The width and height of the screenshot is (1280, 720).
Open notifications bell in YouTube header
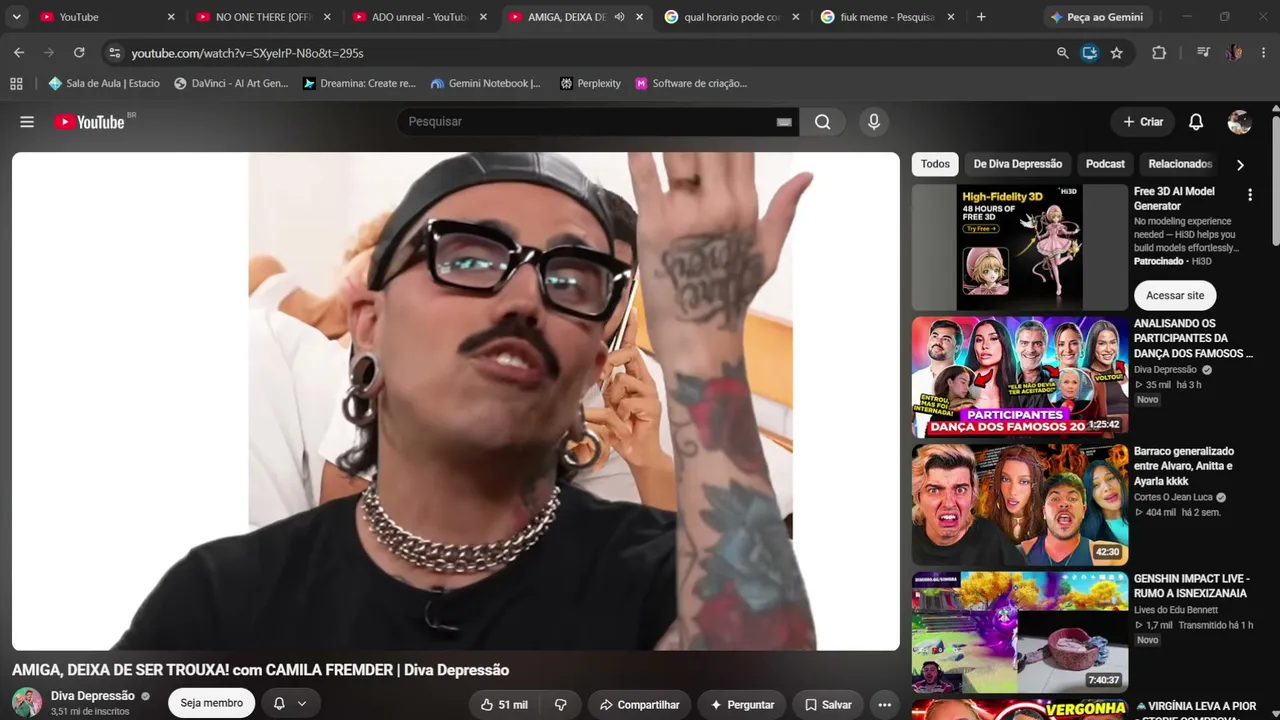tap(1196, 122)
